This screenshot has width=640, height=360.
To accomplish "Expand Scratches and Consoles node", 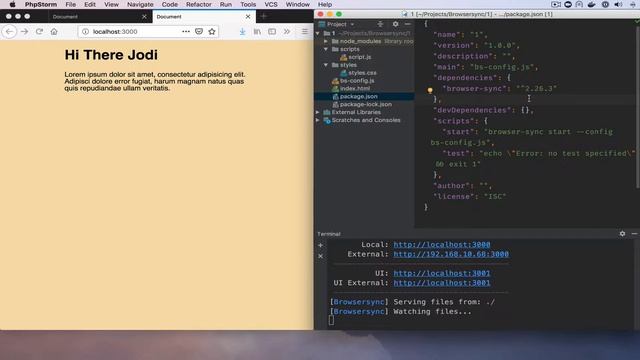I will click(x=318, y=120).
